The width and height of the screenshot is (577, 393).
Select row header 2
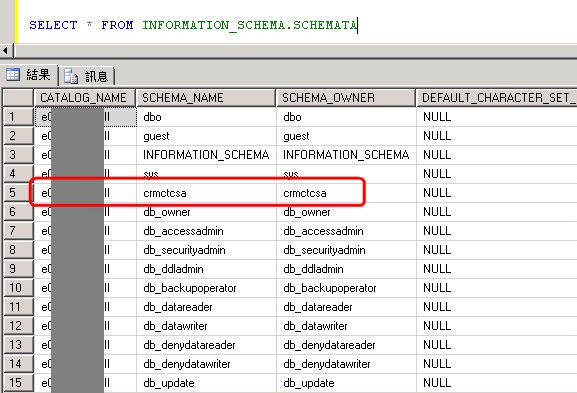click(18, 136)
